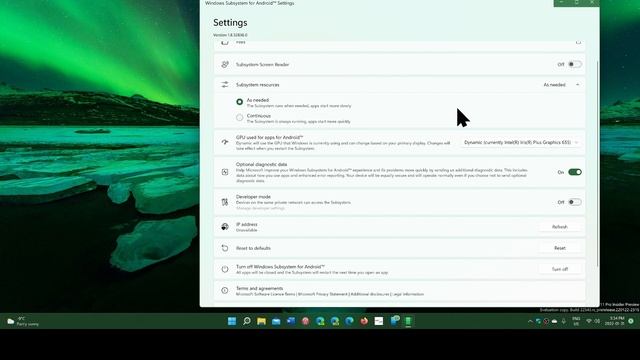The width and height of the screenshot is (640, 360).
Task: Click the Subsystem Screen Reader row icon
Action: coord(225,64)
